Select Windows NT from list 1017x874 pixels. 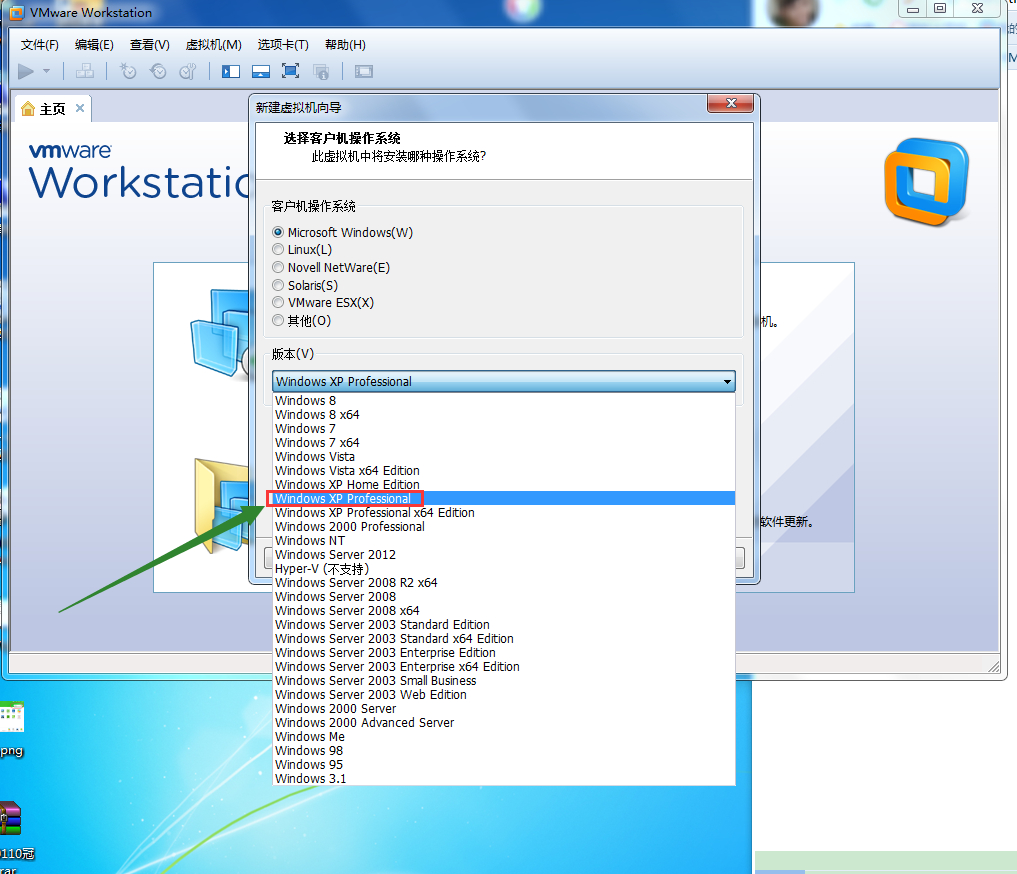pos(503,541)
